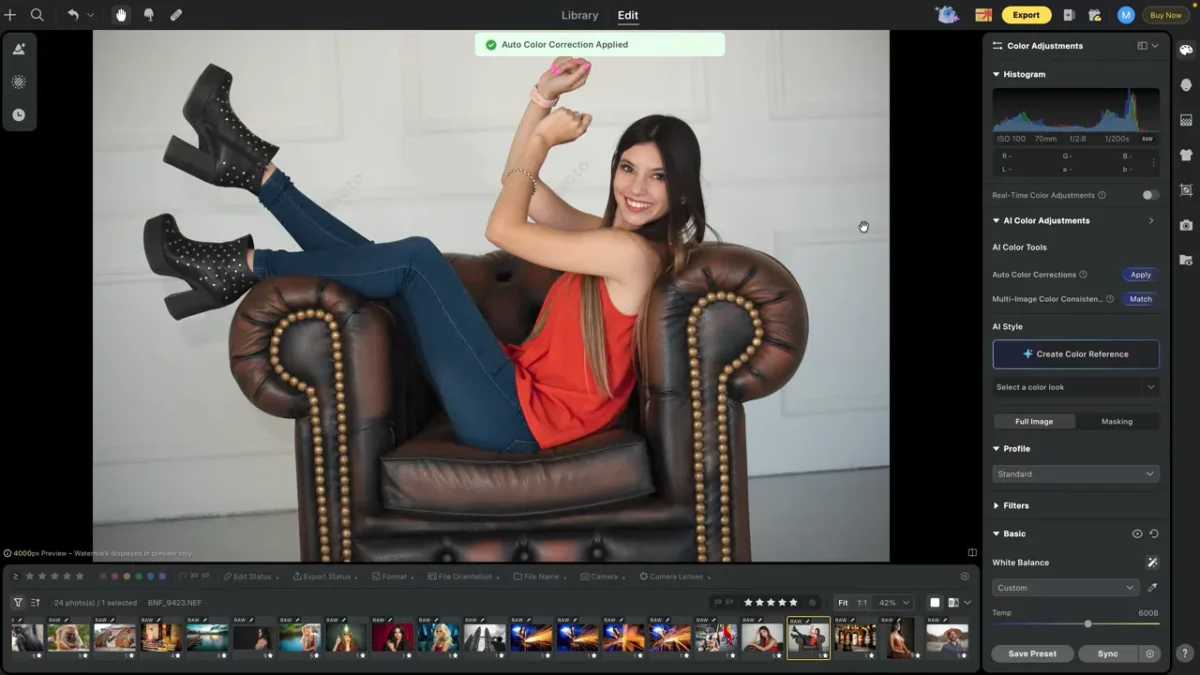
Task: Click White Balance auto wand icon
Action: point(1152,563)
